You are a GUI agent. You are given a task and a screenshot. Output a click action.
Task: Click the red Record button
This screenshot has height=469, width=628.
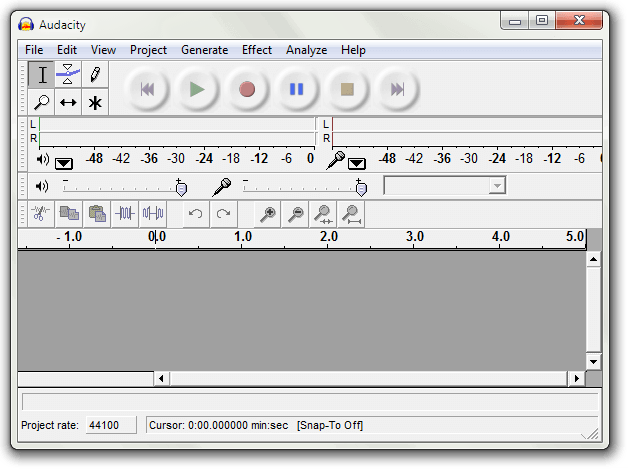point(247,89)
